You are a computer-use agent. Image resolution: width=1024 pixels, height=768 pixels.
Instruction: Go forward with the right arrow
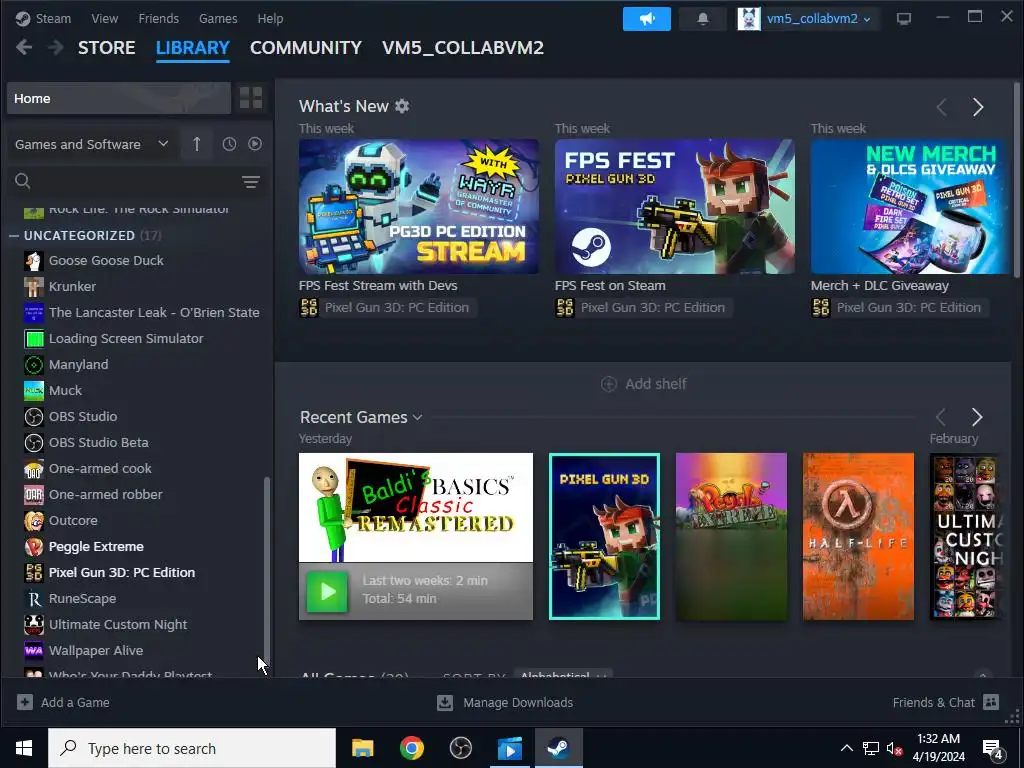point(56,47)
